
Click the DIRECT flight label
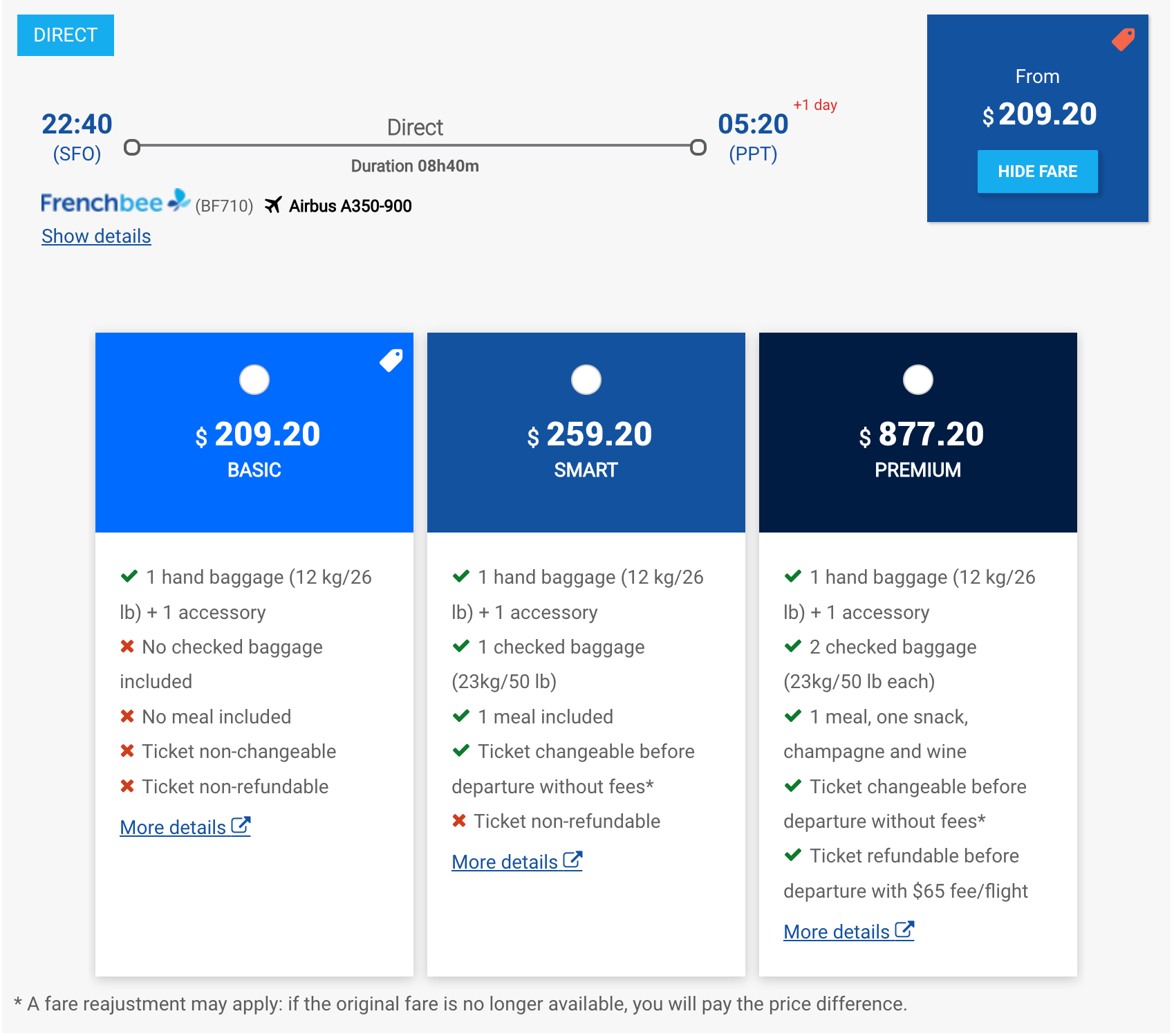pyautogui.click(x=66, y=35)
